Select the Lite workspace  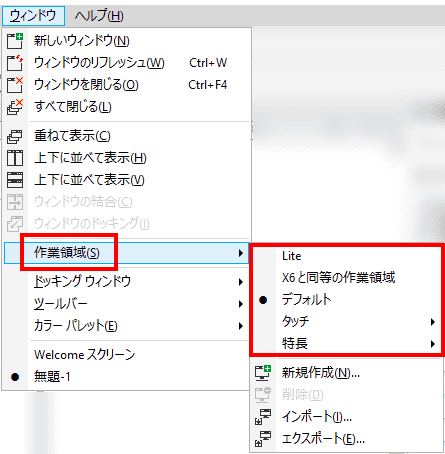click(x=347, y=256)
